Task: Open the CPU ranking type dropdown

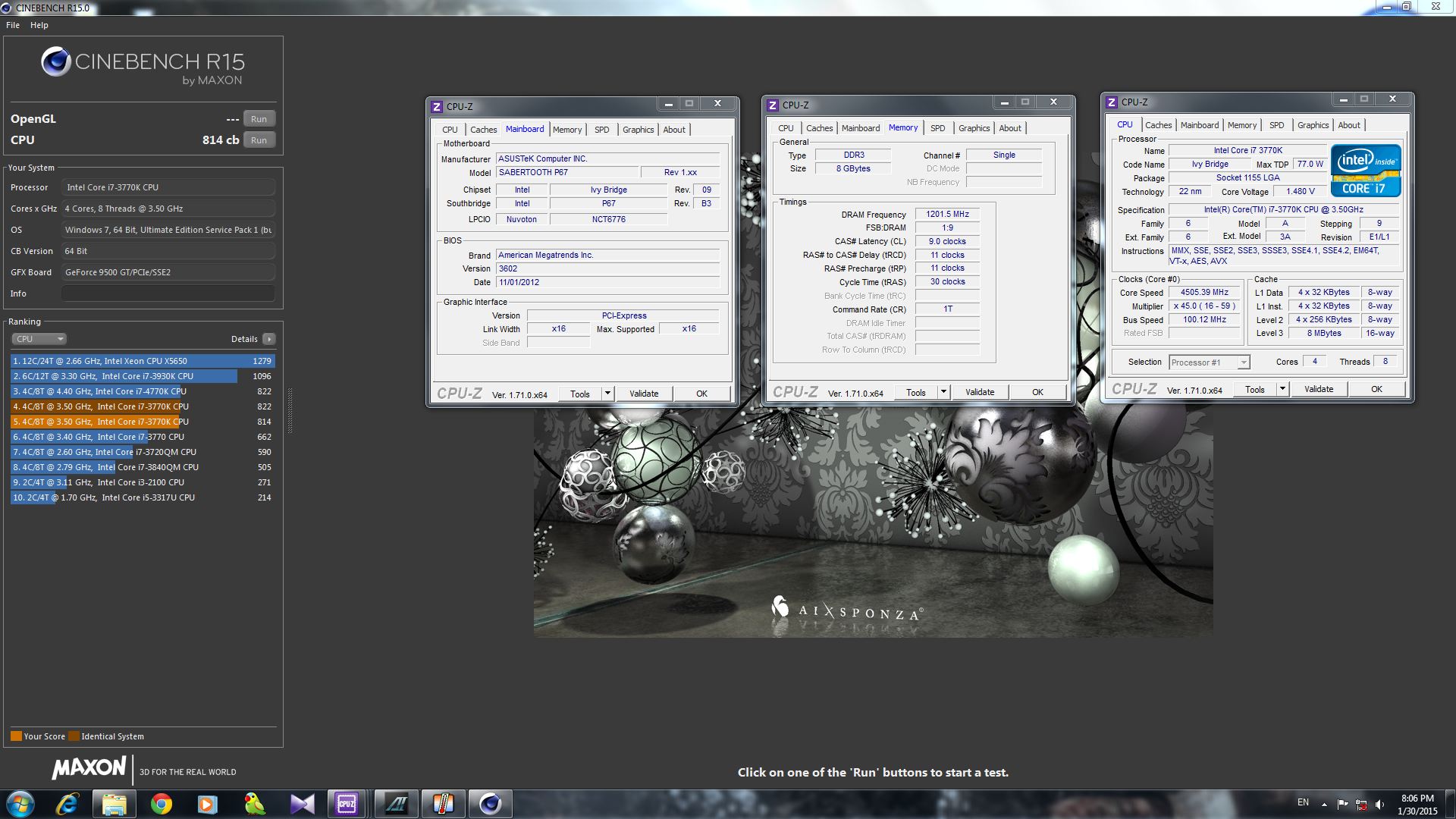Action: (39, 339)
